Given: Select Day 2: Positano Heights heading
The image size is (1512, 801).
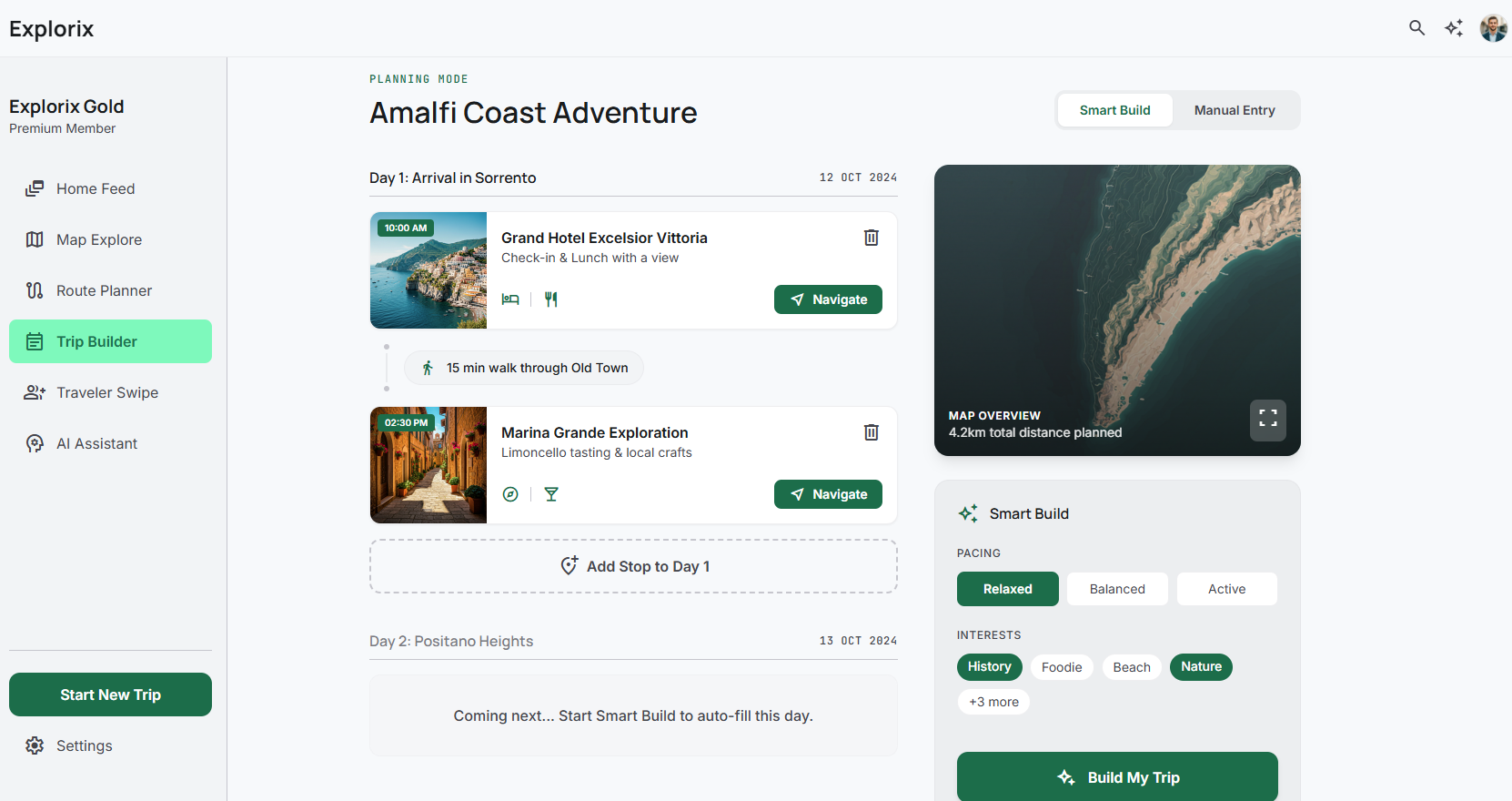Looking at the screenshot, I should point(451,641).
